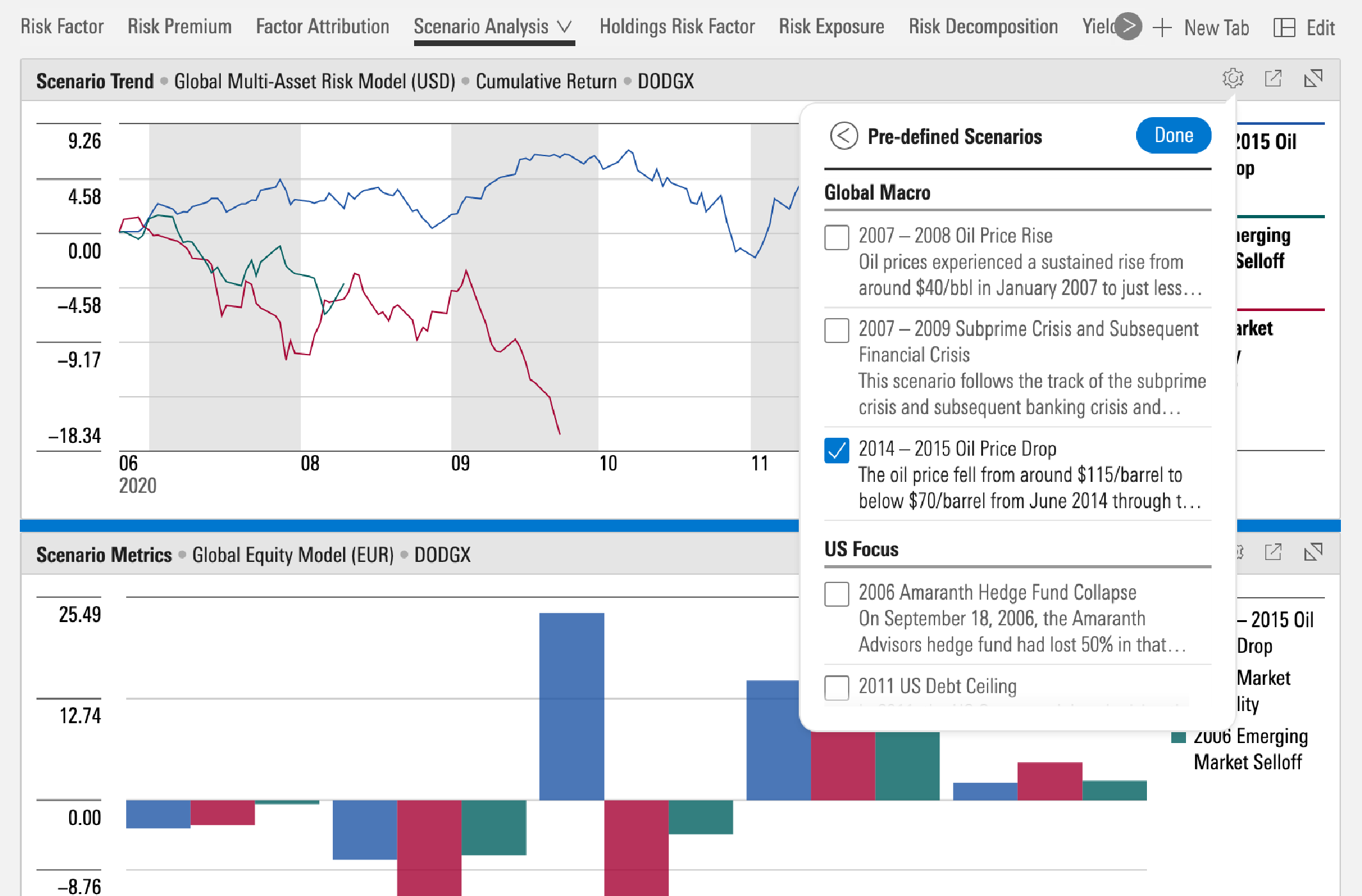1362x896 pixels.
Task: Uncheck 2014 – 2015 Oil Price Drop
Action: pos(837,450)
